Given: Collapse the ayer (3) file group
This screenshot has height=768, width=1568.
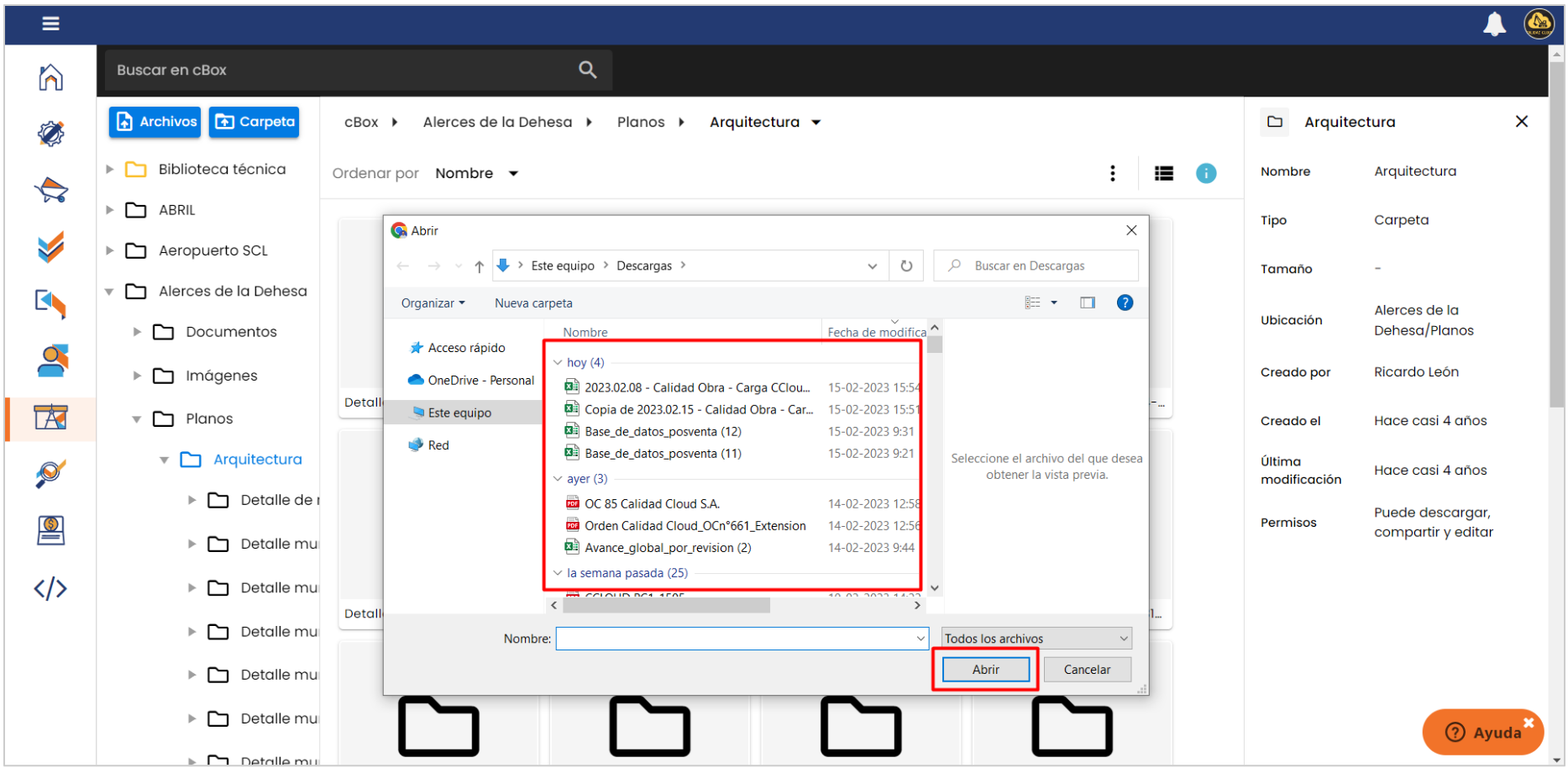Looking at the screenshot, I should 558,479.
